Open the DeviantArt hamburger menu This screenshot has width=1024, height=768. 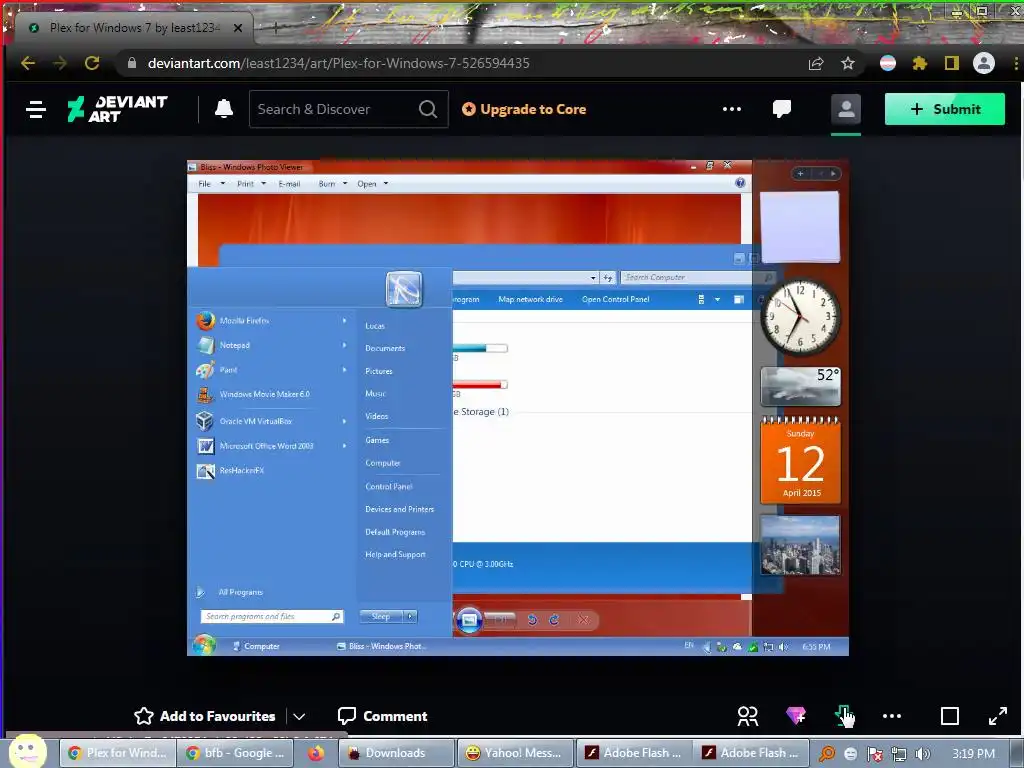coord(36,109)
